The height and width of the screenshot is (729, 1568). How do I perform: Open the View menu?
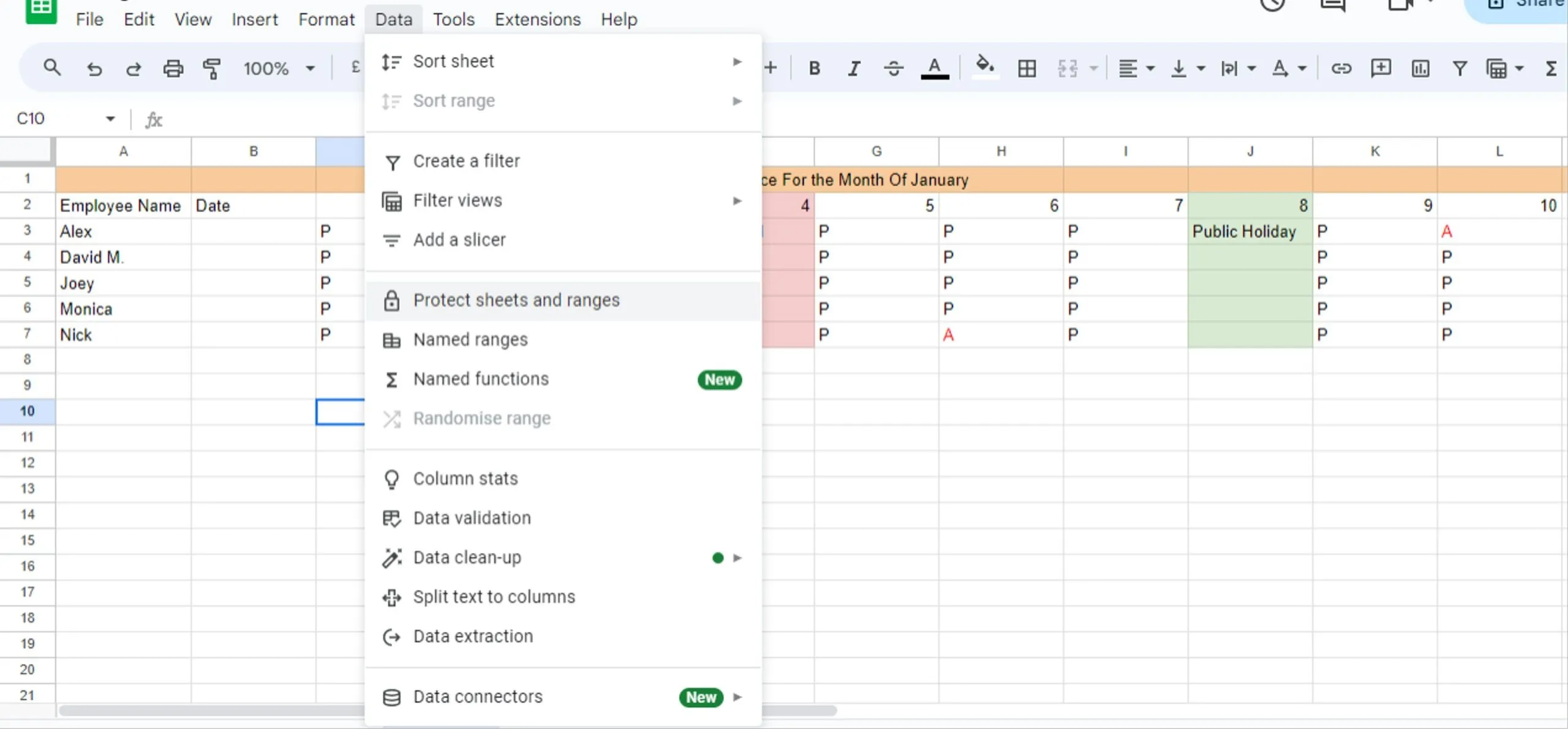pos(193,20)
